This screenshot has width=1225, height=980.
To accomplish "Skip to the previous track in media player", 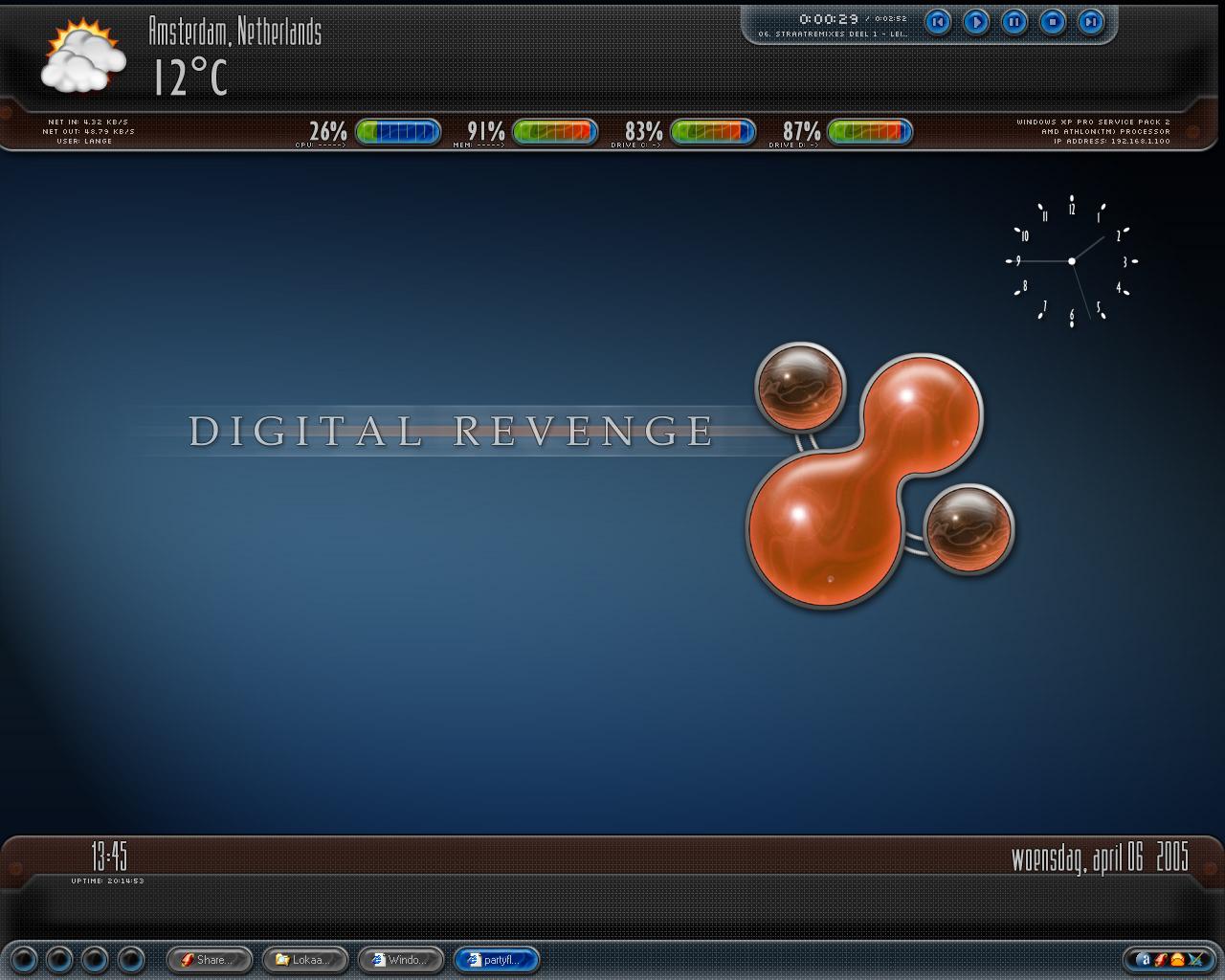I will (x=938, y=21).
